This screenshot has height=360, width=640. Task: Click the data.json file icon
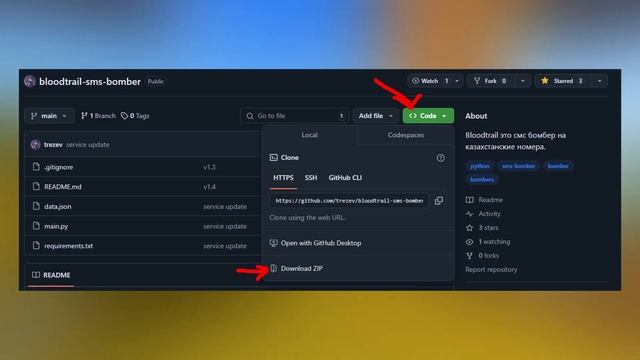click(36, 206)
